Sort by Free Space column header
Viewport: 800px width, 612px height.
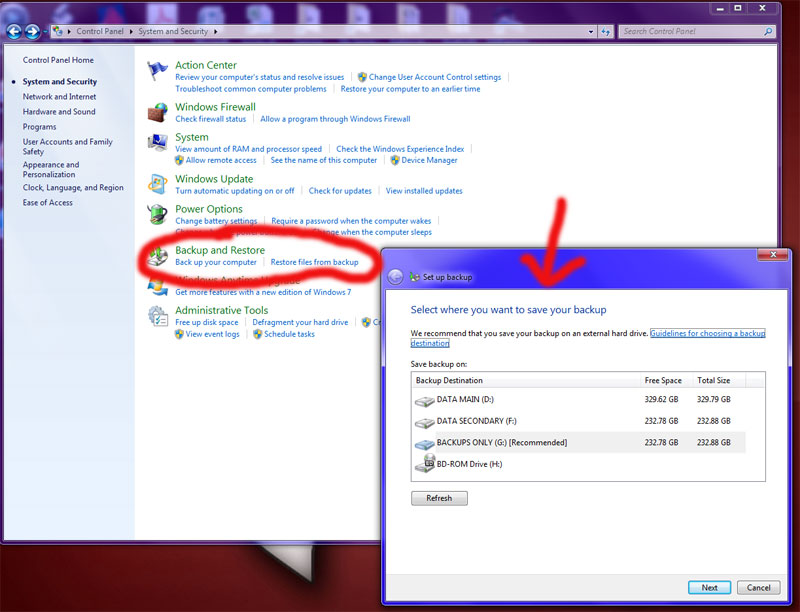666,380
